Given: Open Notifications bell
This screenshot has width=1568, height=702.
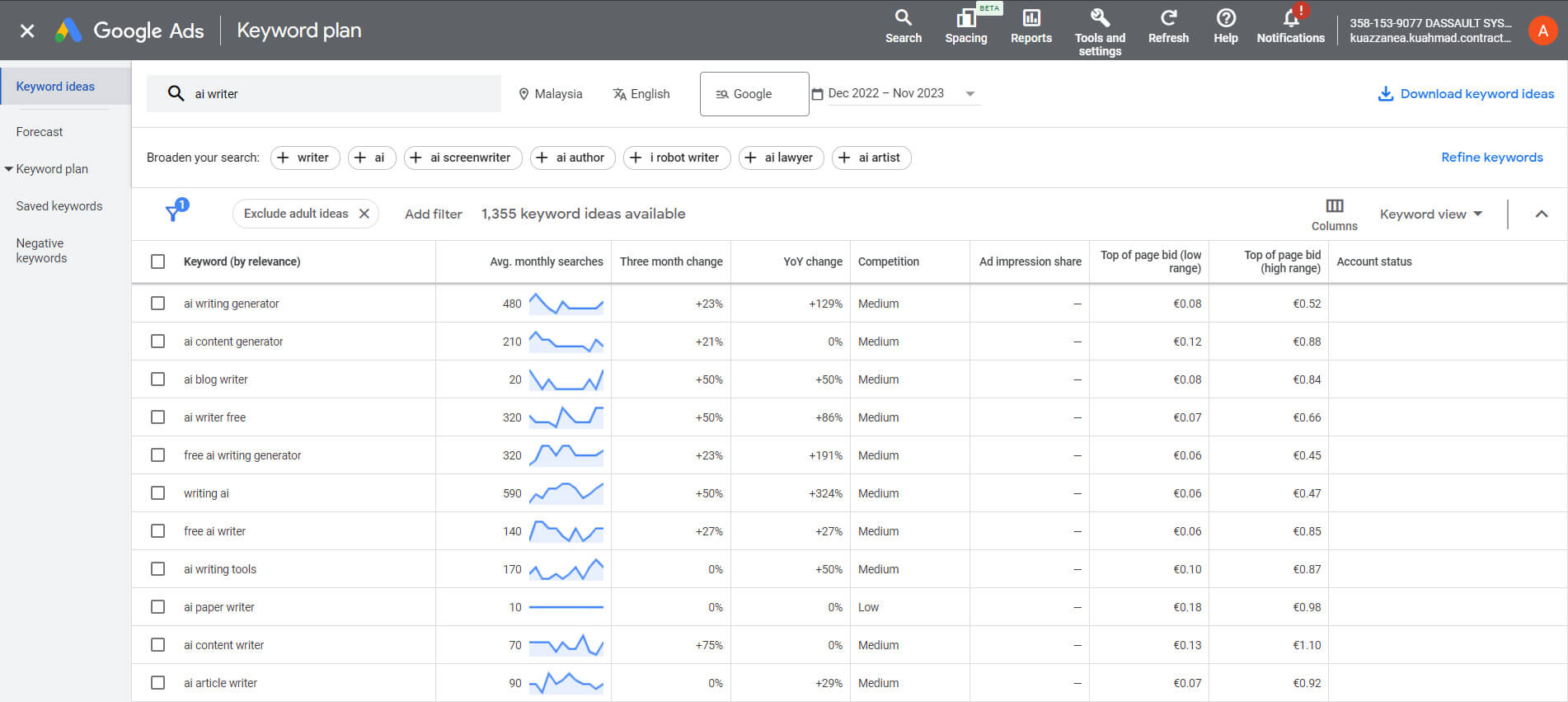Looking at the screenshot, I should [1289, 27].
